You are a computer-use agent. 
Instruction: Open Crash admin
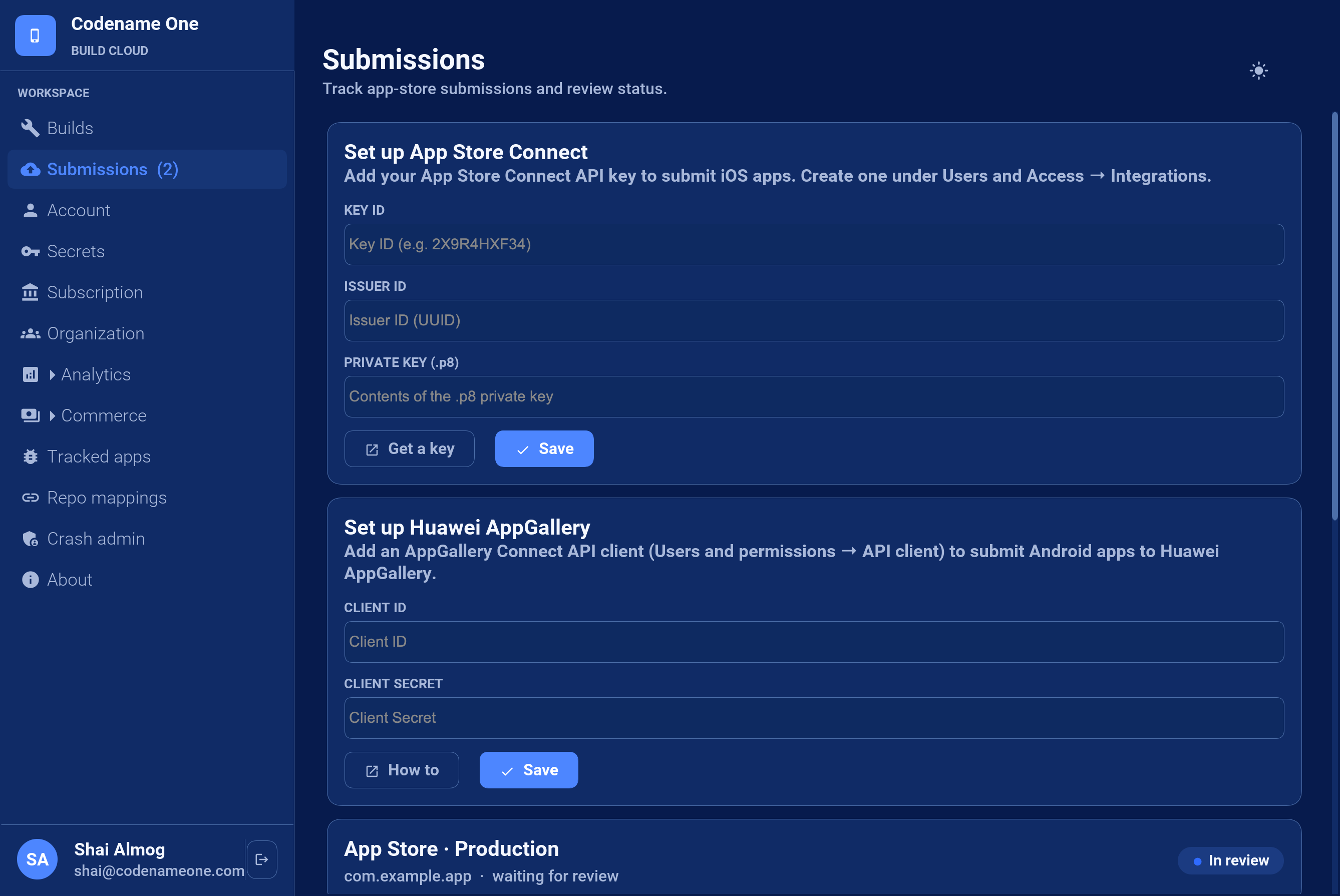[147, 539]
